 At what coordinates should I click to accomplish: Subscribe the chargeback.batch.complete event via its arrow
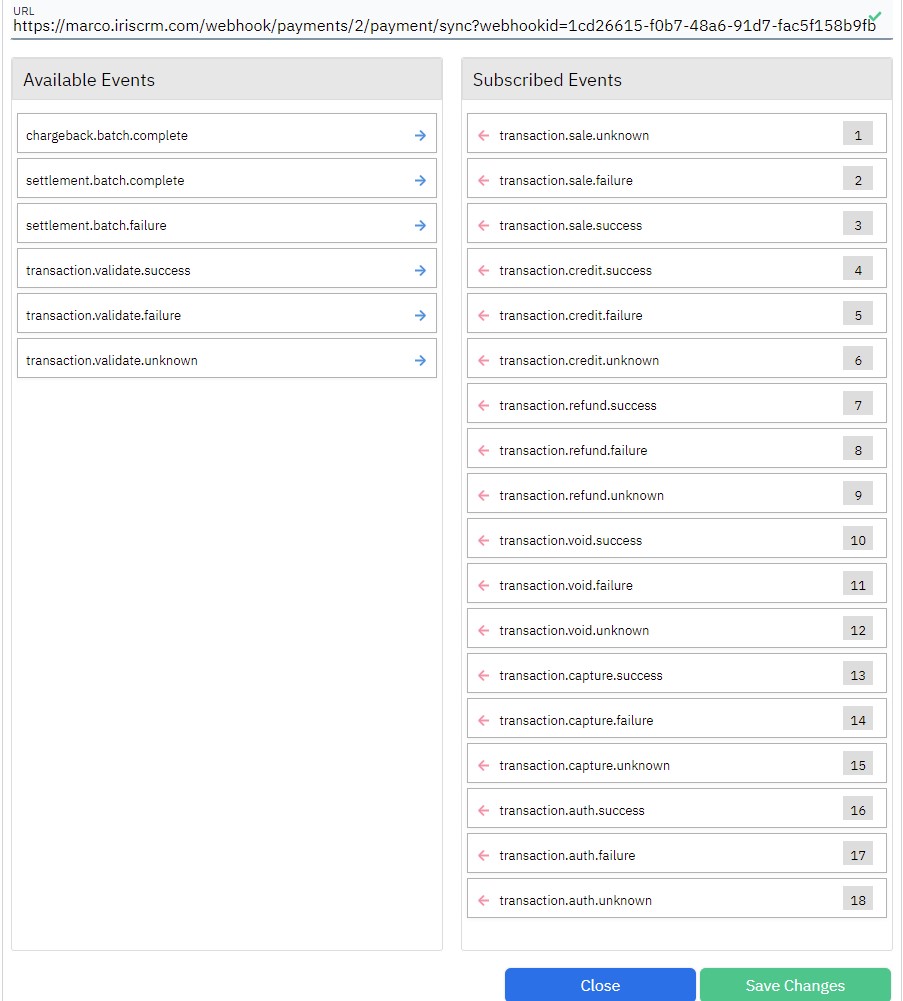point(419,134)
